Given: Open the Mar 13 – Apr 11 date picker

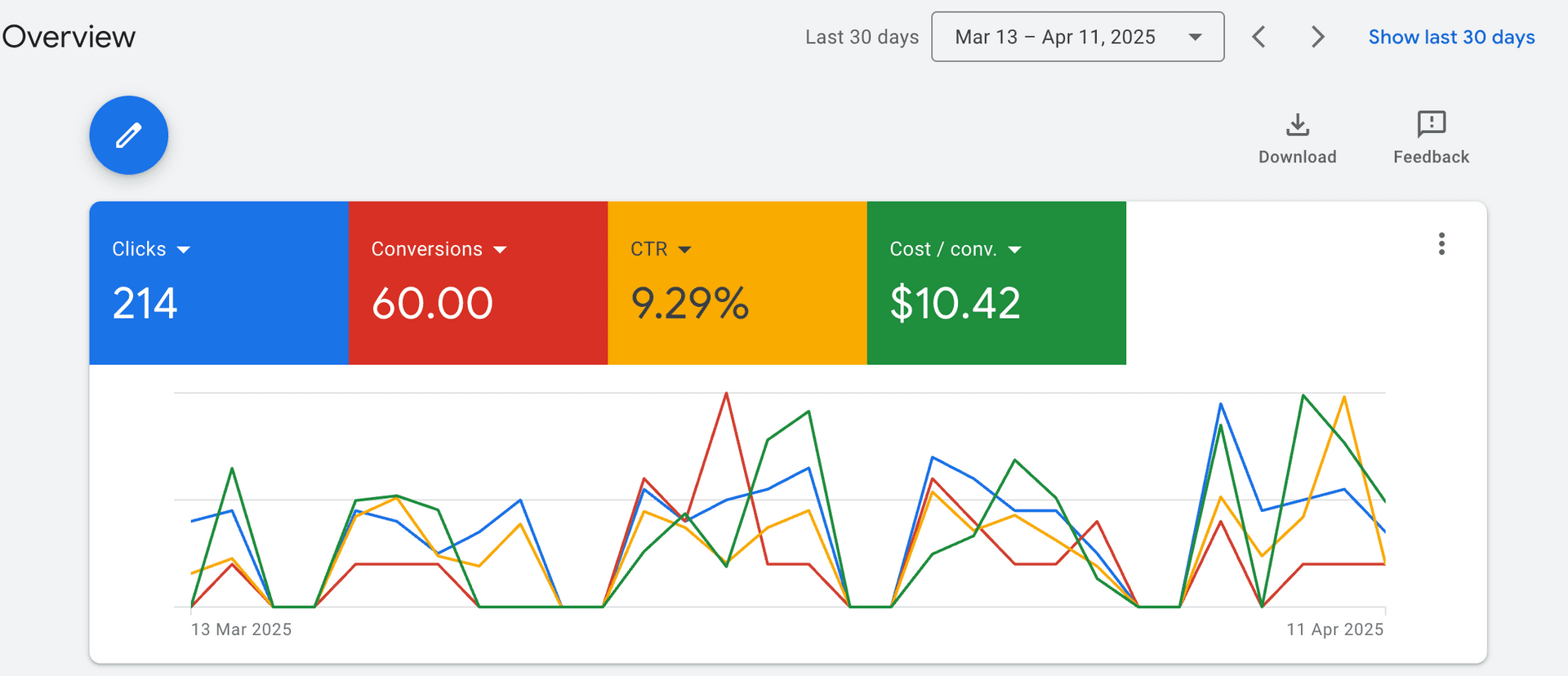Looking at the screenshot, I should (x=1077, y=37).
